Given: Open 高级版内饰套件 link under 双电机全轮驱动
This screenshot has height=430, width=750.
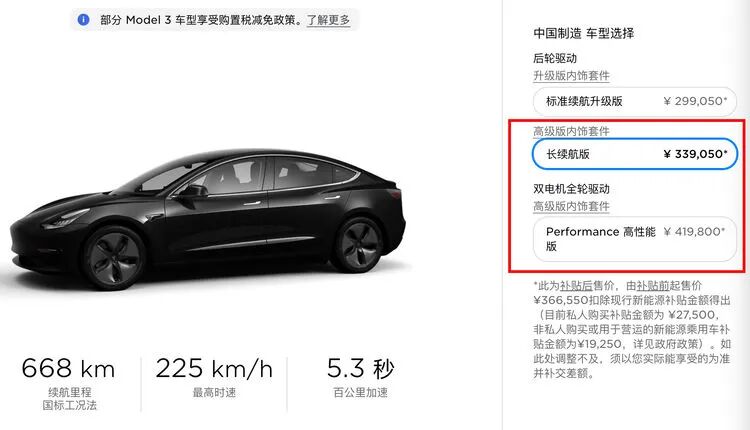Looking at the screenshot, I should [x=571, y=206].
